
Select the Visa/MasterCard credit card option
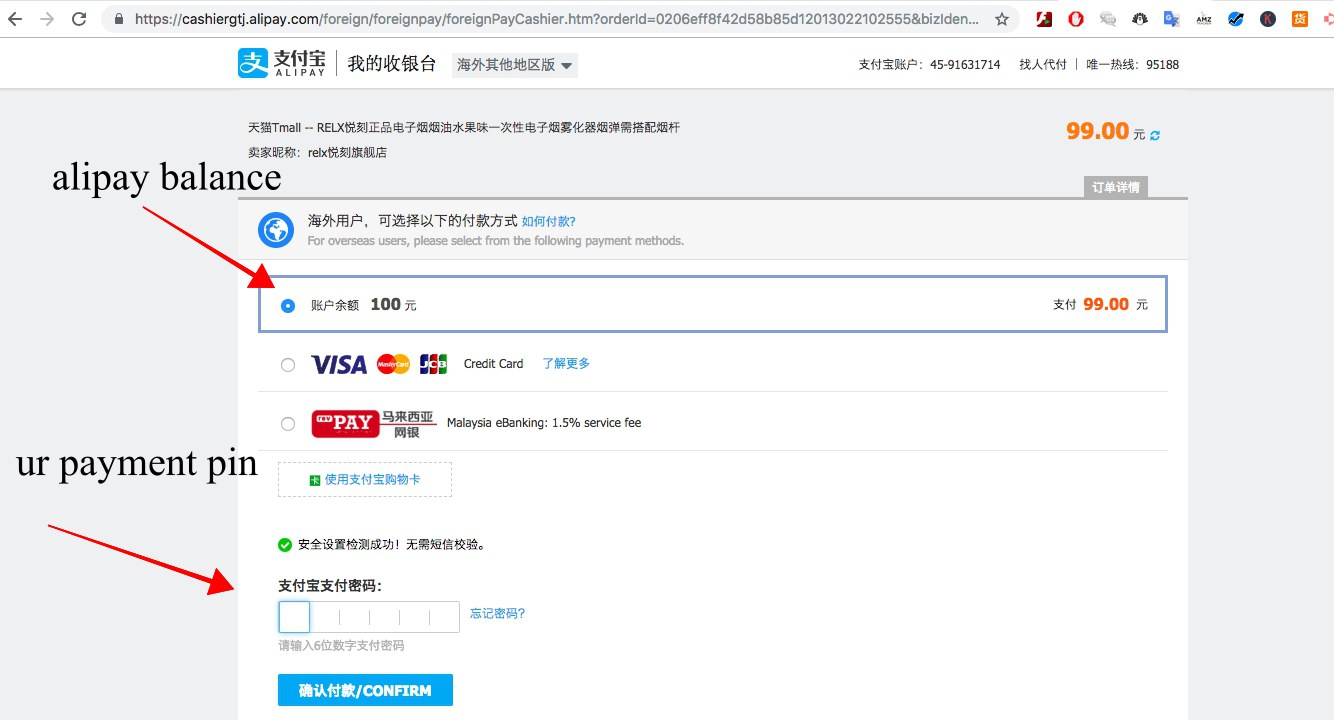click(x=288, y=365)
